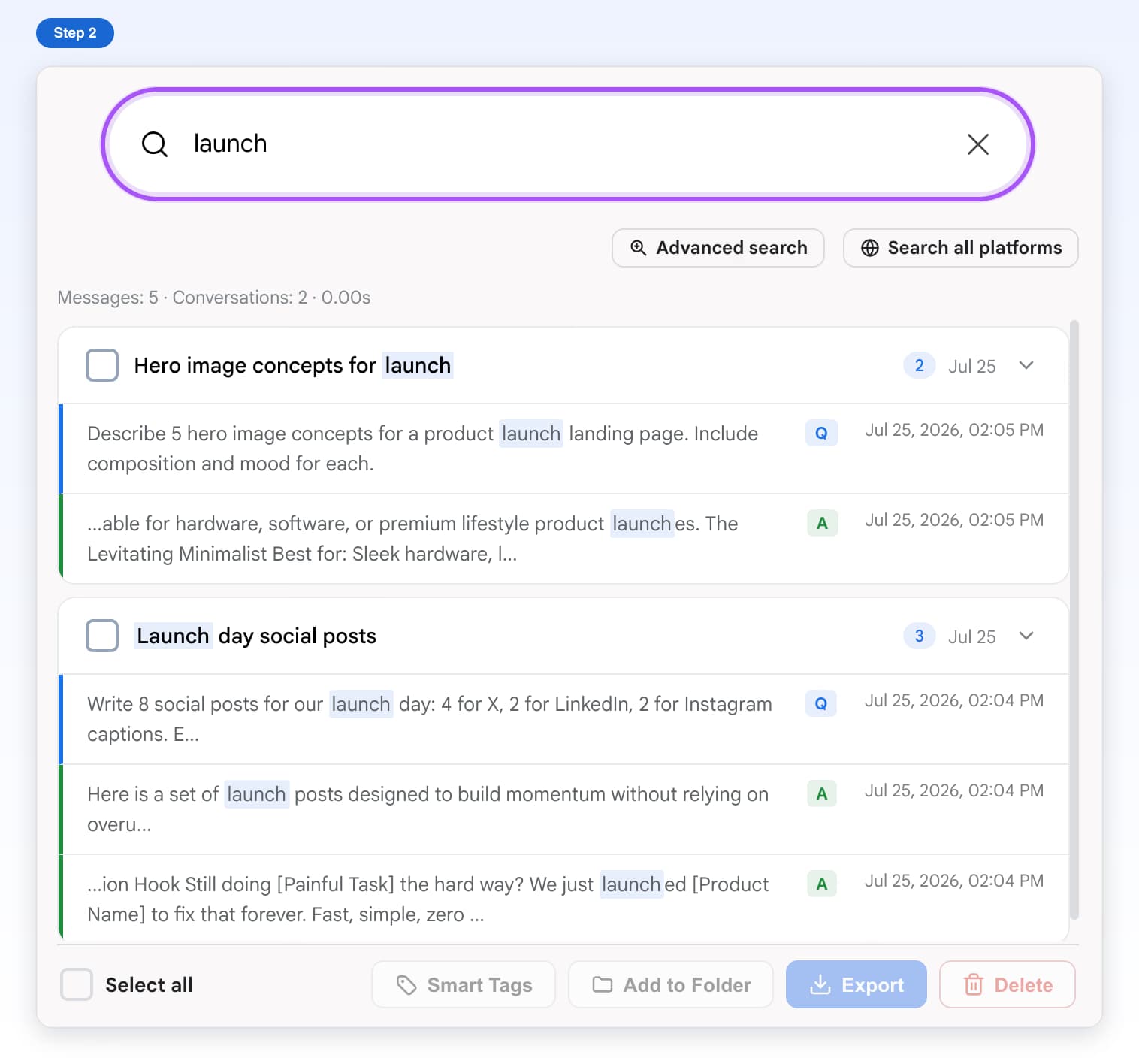Click into the launch search field
The height and width of the screenshot is (1064, 1139).
coord(567,144)
